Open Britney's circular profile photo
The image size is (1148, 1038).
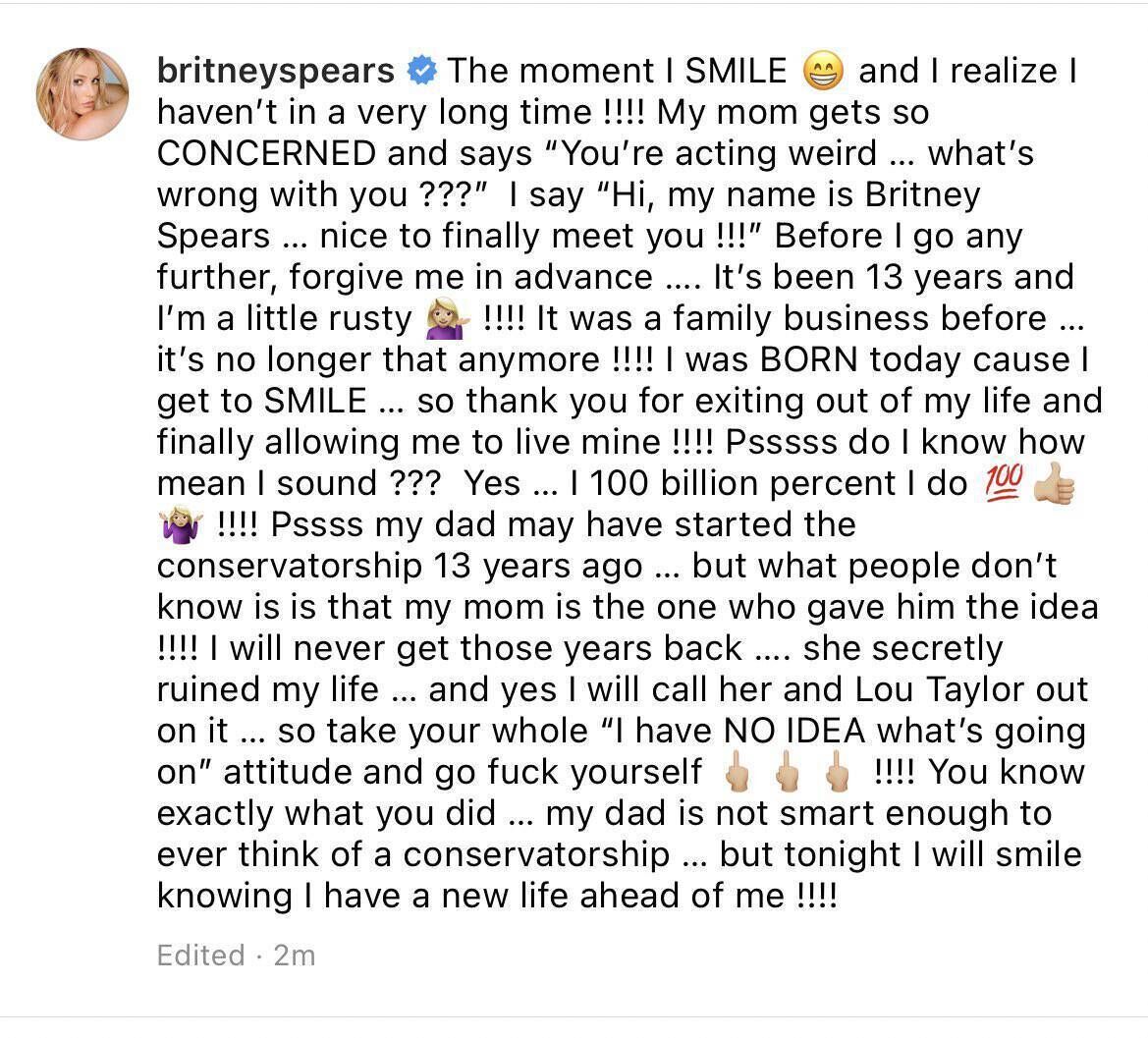[x=82, y=91]
